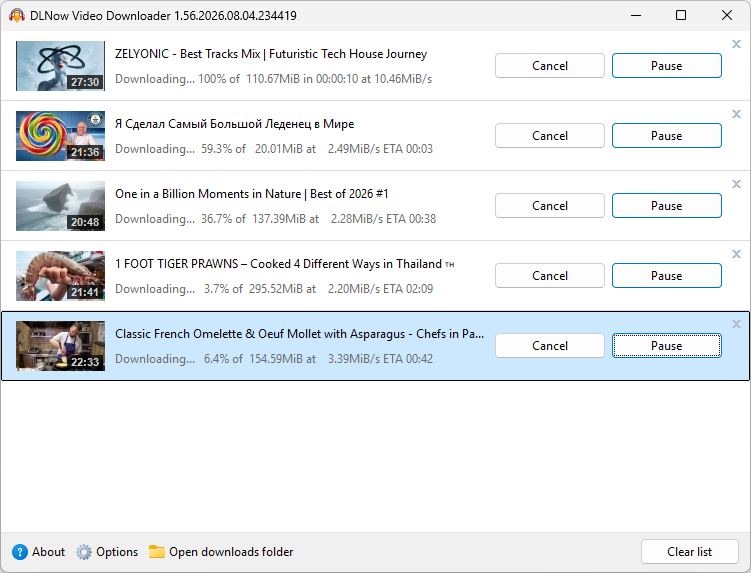Screen dimensions: 751x573
Task: Select the prawn thumbnail showing 21:41
Action: click(60, 275)
